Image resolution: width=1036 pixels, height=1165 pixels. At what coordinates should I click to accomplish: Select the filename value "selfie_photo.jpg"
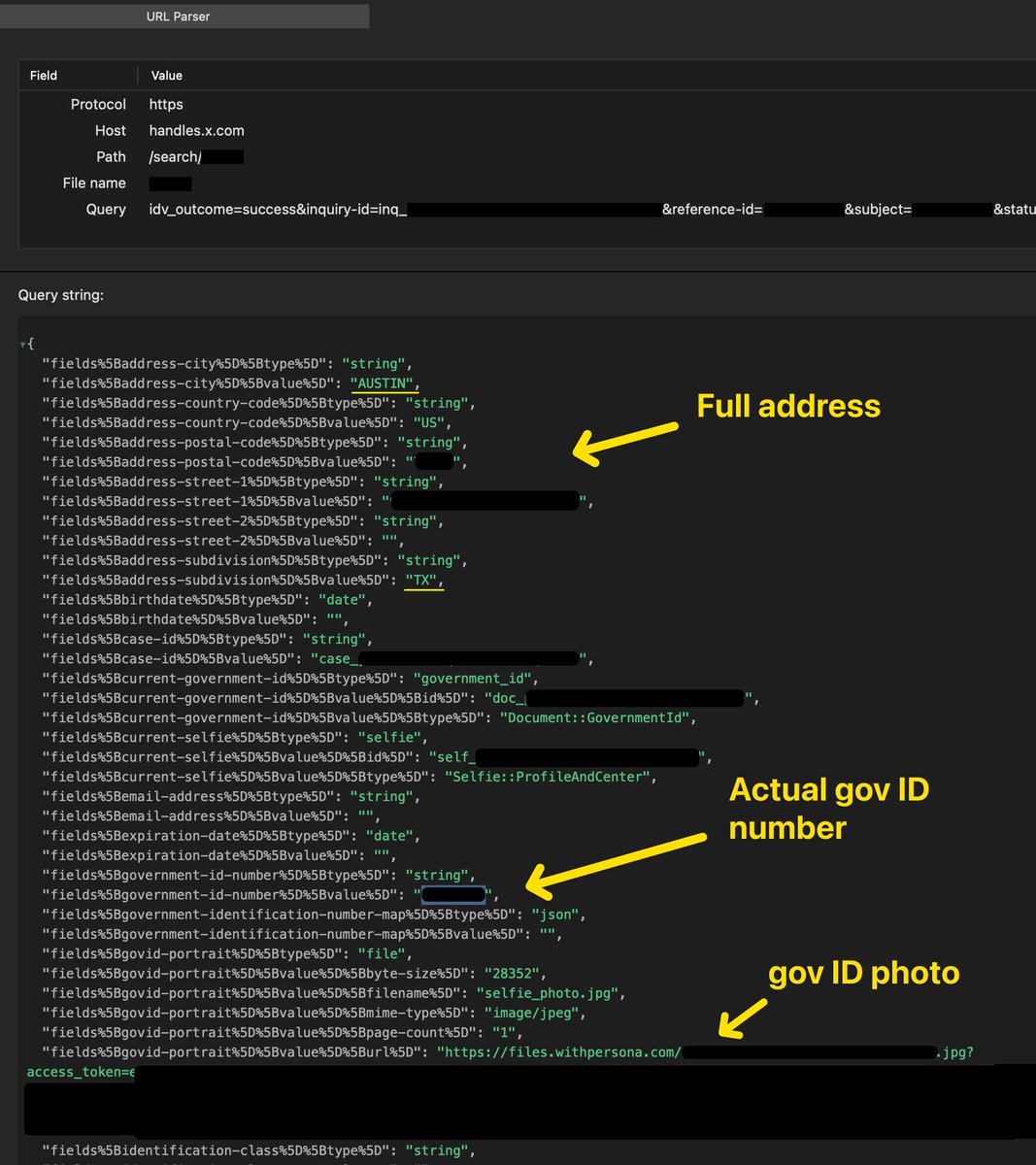click(x=547, y=993)
